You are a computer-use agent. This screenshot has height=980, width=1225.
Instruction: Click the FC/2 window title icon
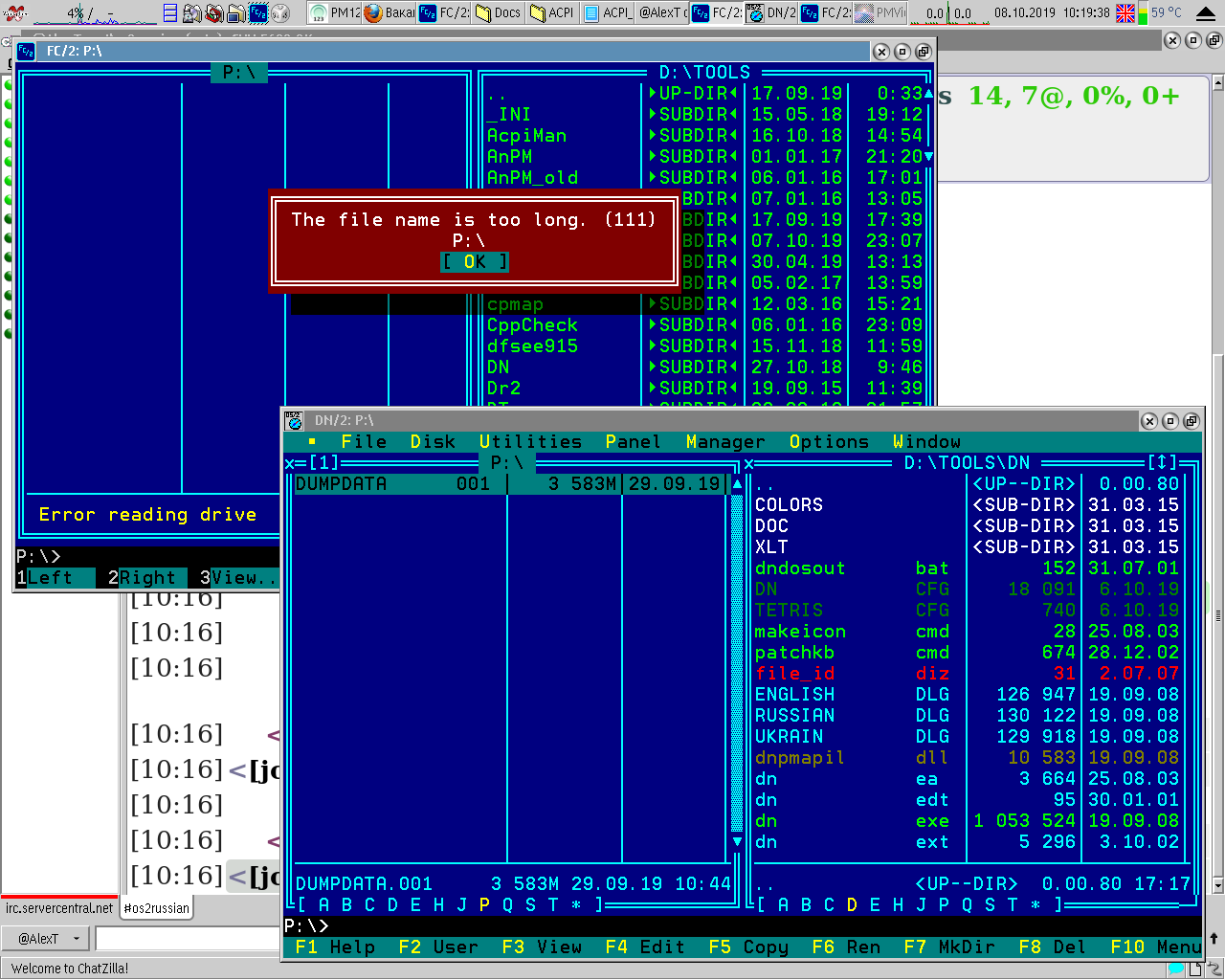tap(26, 51)
